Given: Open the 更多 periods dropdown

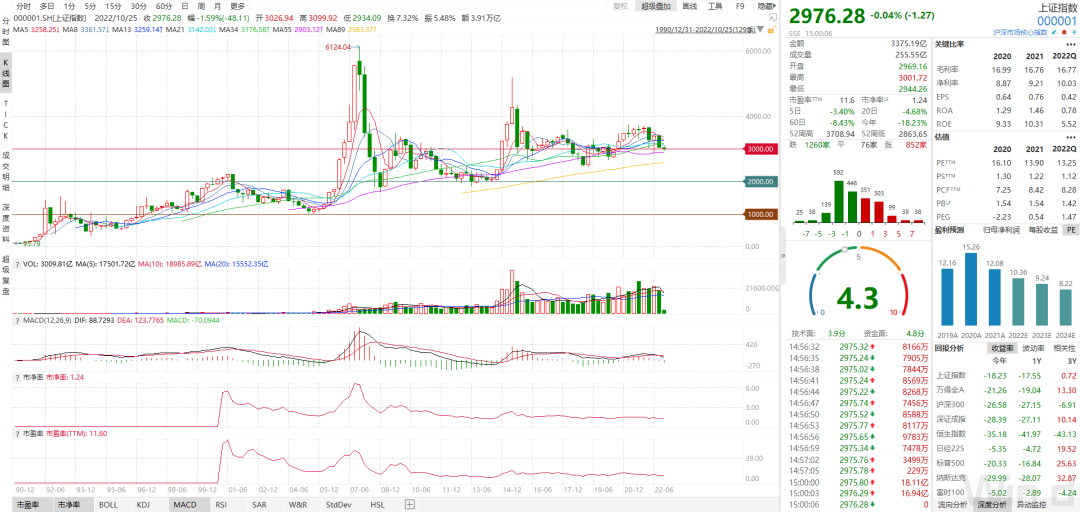Looking at the screenshot, I should (238, 6).
